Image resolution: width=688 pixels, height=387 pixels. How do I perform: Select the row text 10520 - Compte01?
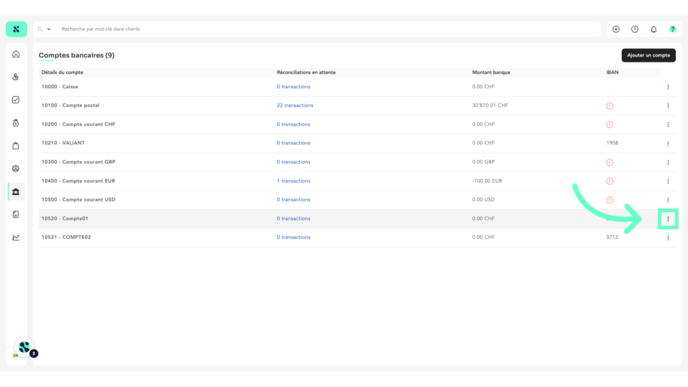(65, 219)
